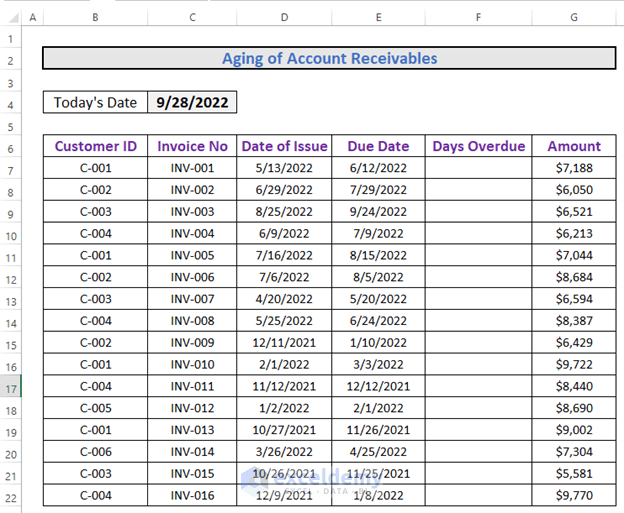This screenshot has height=513, width=624.
Task: Select the Amount header cell
Action: [x=574, y=146]
